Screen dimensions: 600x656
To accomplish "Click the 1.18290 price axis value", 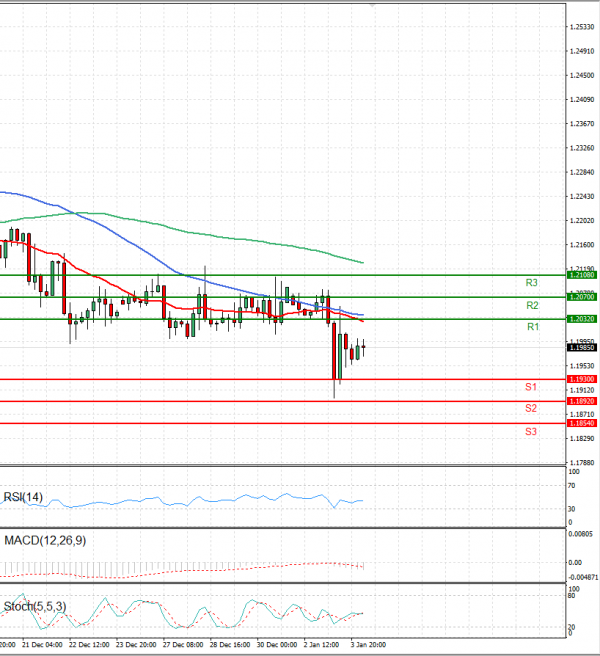I will coord(582,438).
